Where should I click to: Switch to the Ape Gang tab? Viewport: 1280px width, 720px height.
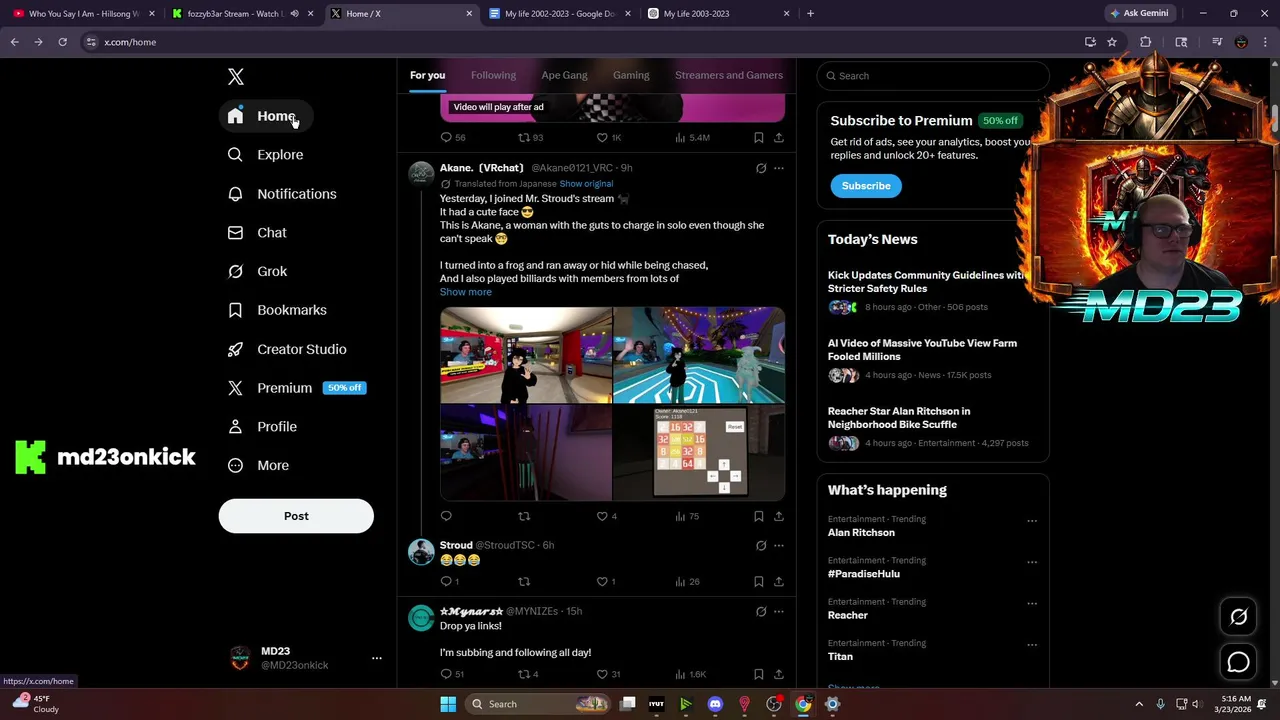tap(564, 75)
